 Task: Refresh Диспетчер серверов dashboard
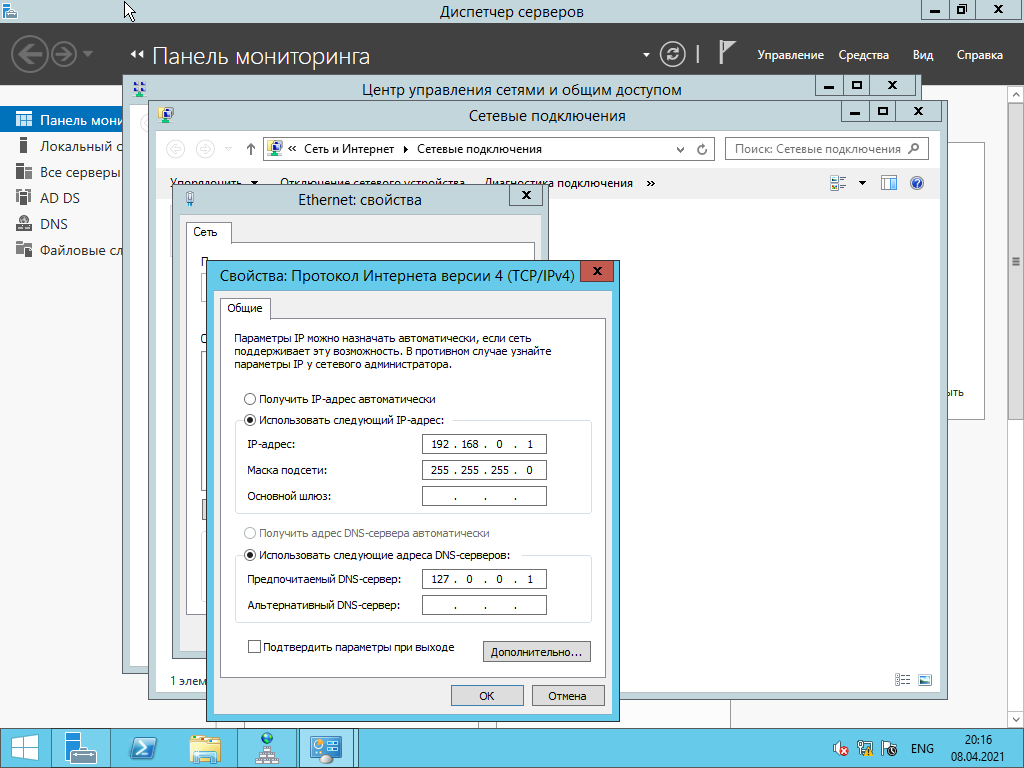click(673, 54)
